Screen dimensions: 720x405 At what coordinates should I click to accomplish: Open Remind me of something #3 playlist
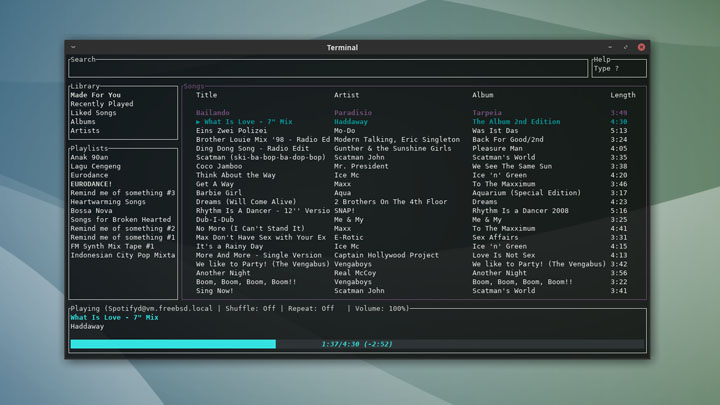pyautogui.click(x=123, y=193)
